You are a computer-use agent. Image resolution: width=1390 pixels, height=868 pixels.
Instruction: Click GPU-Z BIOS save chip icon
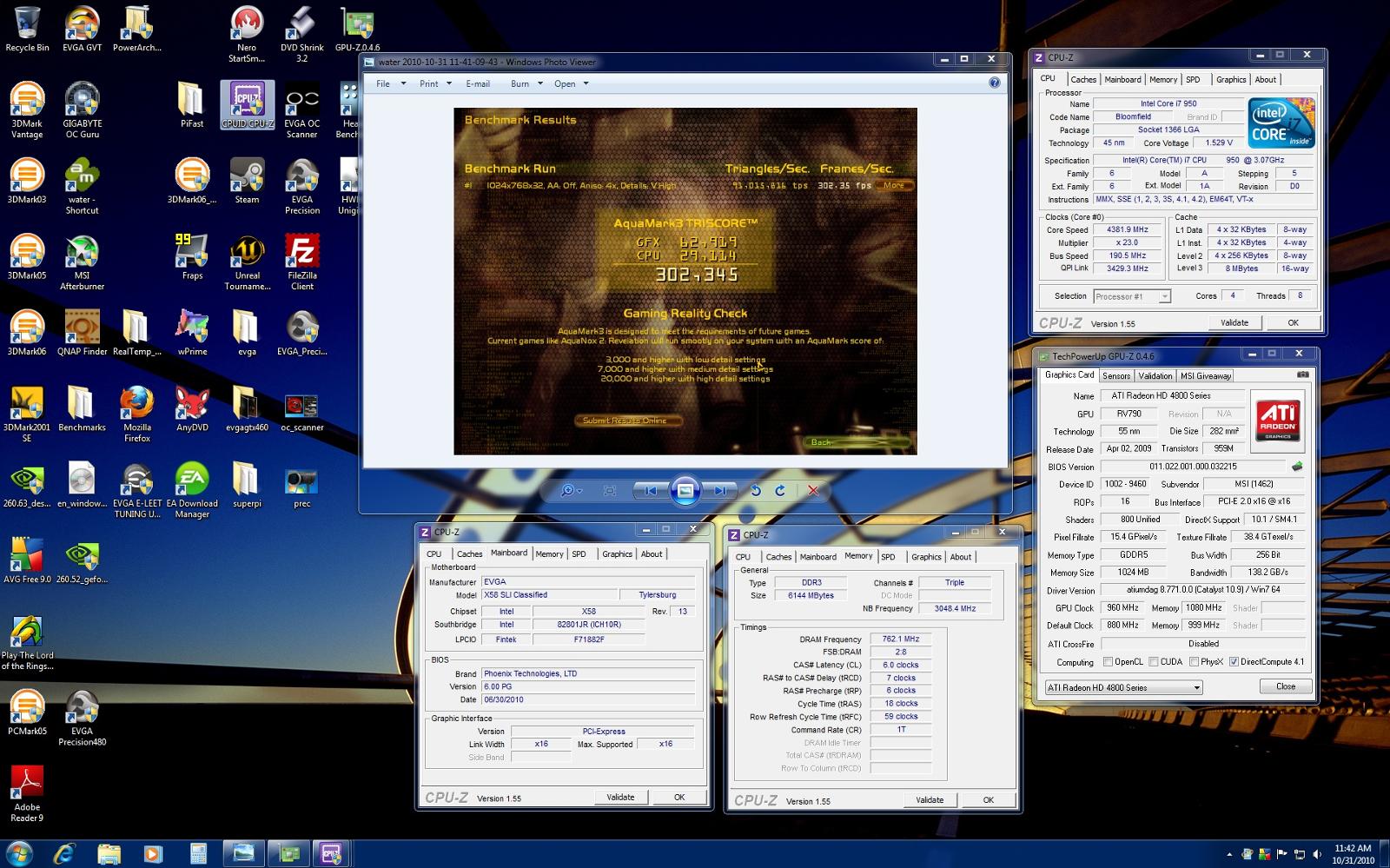[1297, 467]
